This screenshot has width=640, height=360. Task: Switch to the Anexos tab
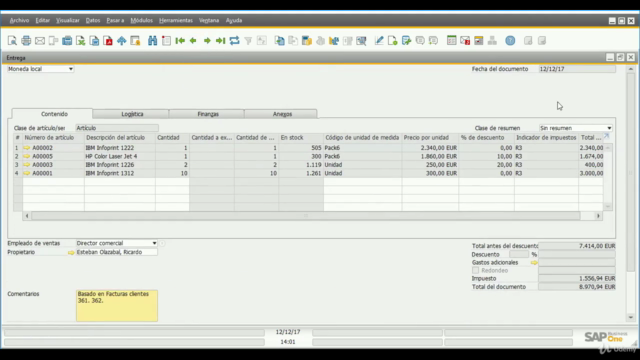(x=281, y=114)
